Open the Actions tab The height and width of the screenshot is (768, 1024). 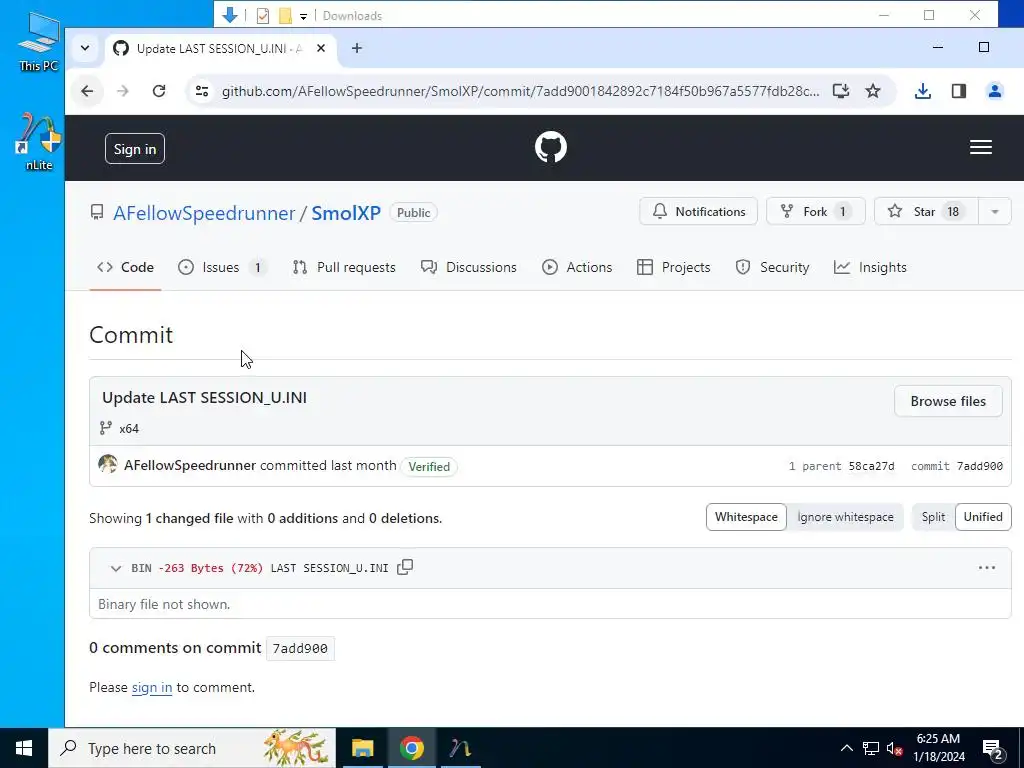point(577,267)
